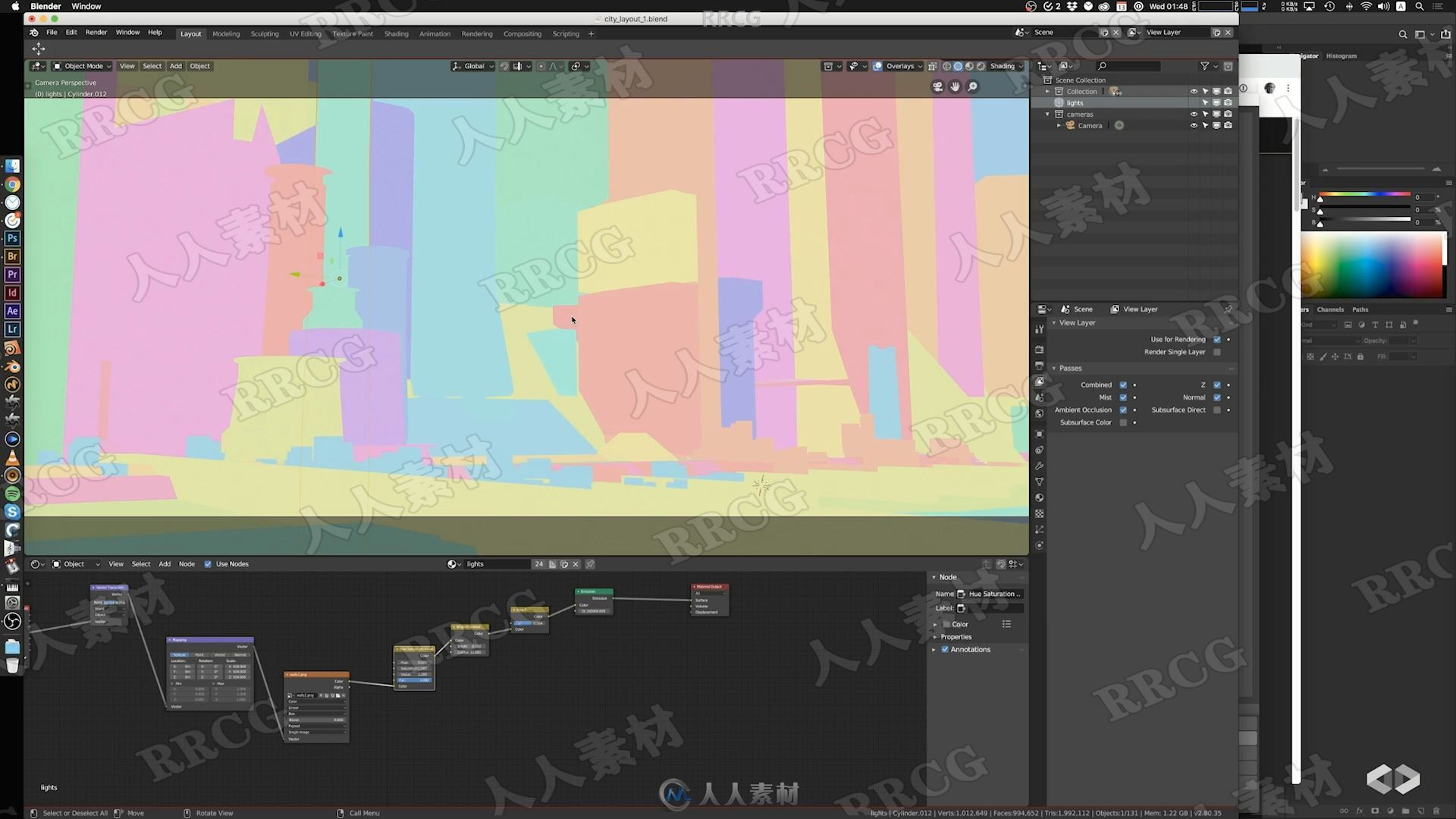Select solid shading mode icon
Viewport: 1456px width, 819px height.
pos(959,66)
